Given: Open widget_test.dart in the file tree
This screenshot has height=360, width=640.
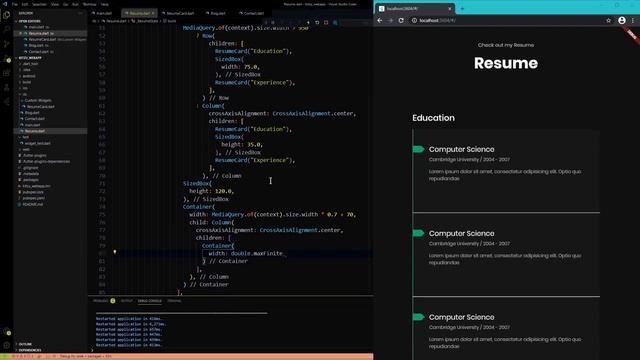Looking at the screenshot, I should (x=38, y=143).
